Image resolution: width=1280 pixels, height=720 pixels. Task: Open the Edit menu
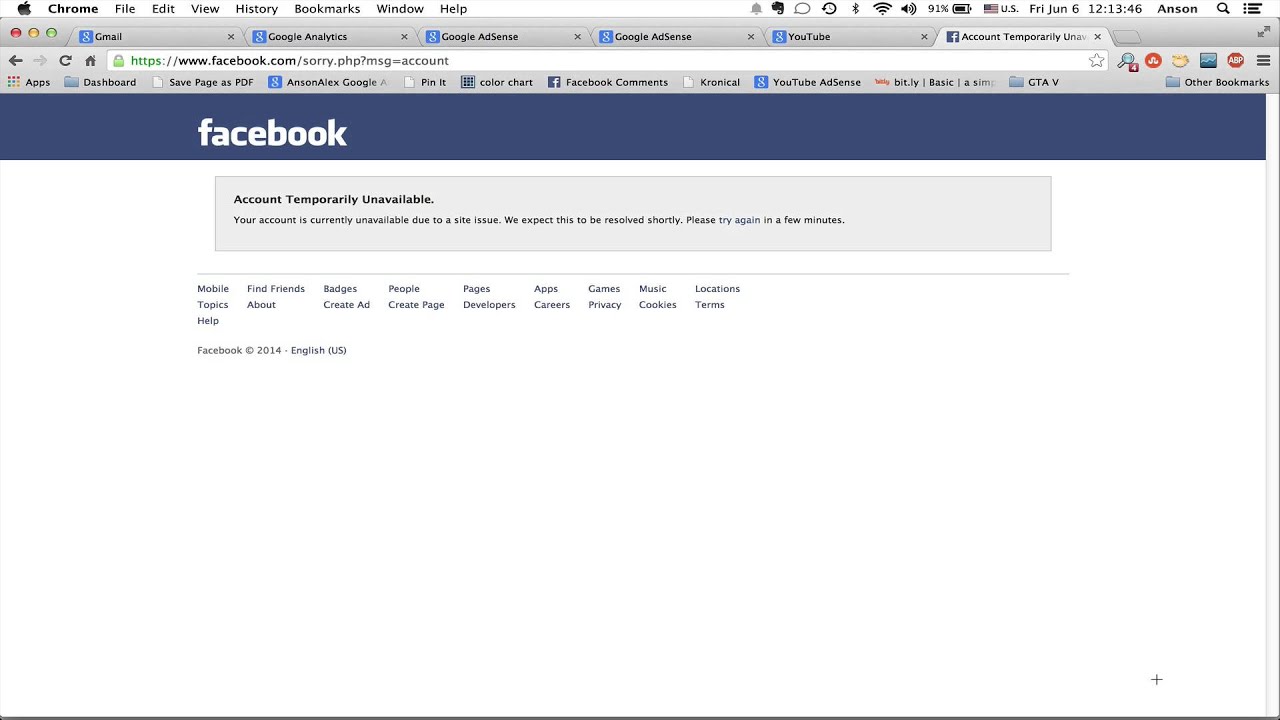[x=163, y=8]
